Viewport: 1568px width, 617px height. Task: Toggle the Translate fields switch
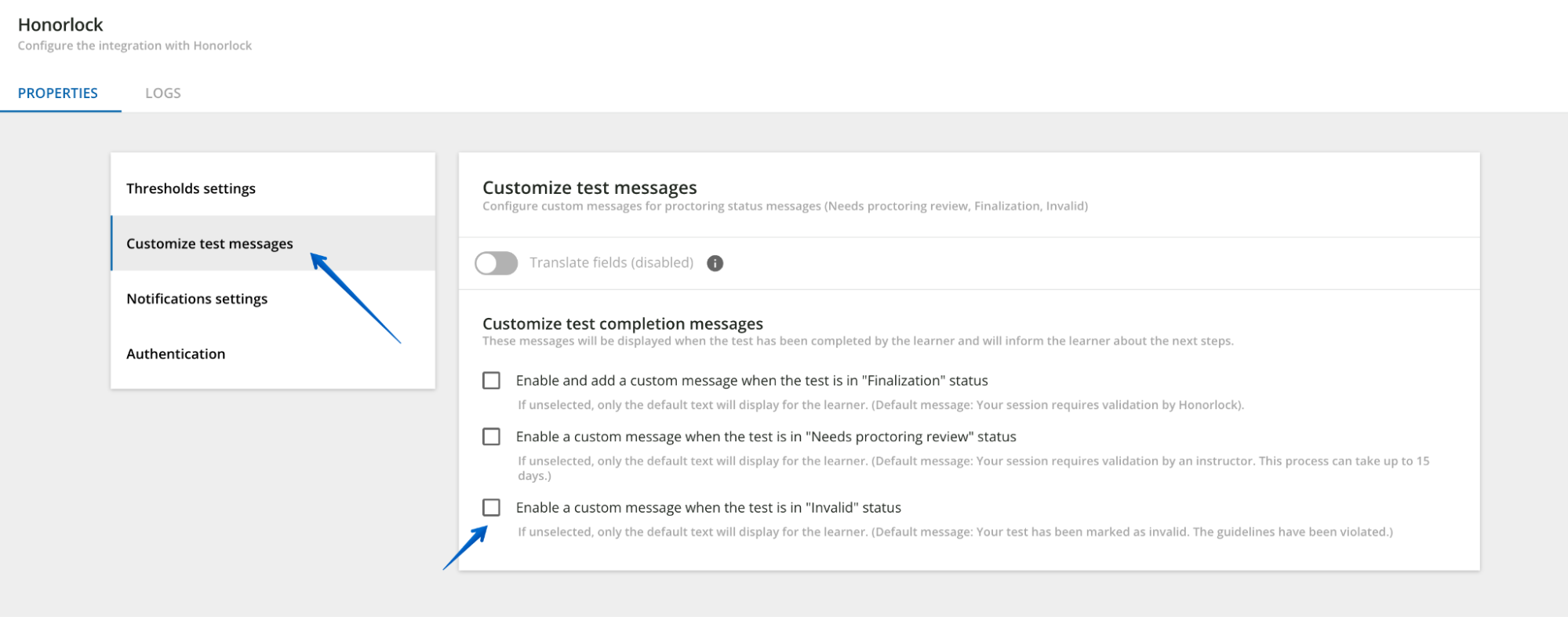click(x=496, y=263)
